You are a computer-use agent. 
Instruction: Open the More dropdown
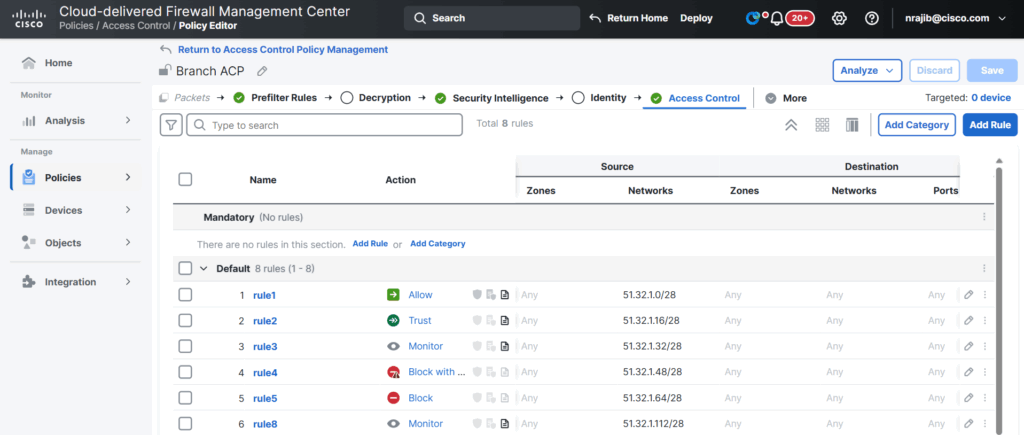pos(786,98)
